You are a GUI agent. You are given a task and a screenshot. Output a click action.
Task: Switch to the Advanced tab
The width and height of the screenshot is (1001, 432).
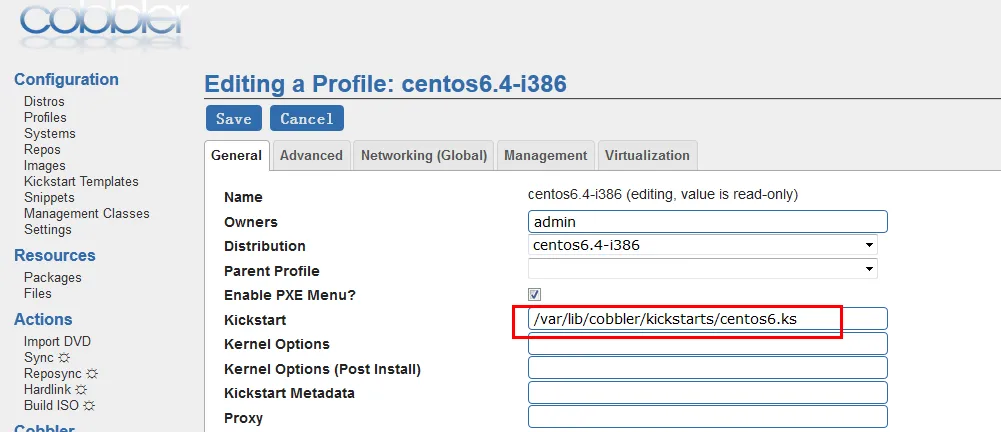[x=311, y=156]
